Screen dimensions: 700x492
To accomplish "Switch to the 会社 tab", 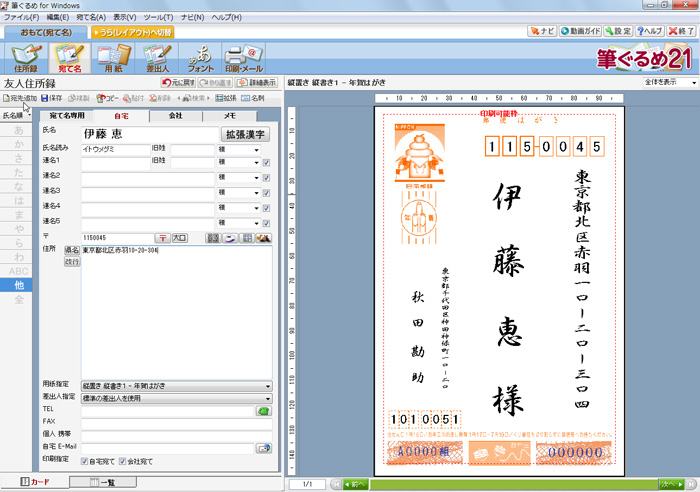I will tap(175, 116).
